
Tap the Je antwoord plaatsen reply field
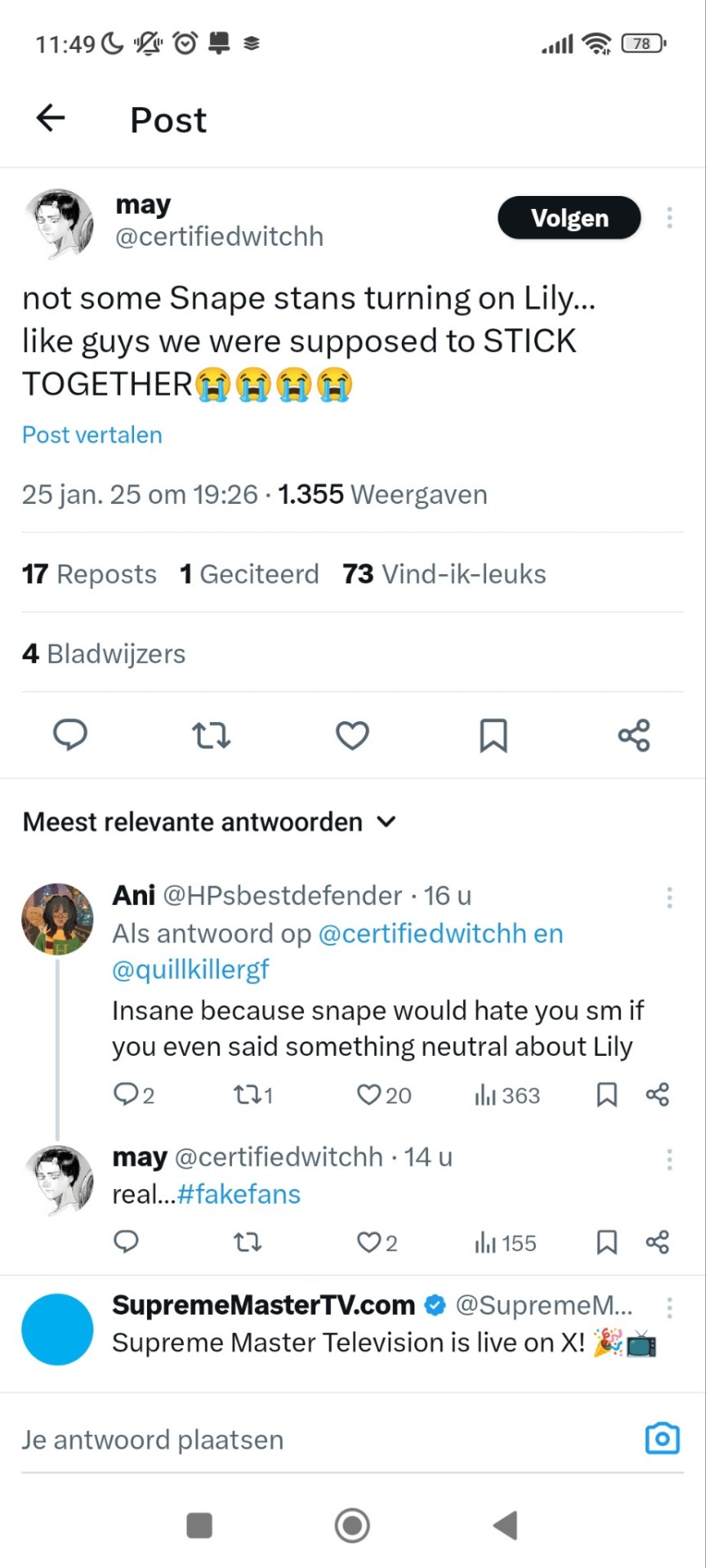click(245, 1439)
